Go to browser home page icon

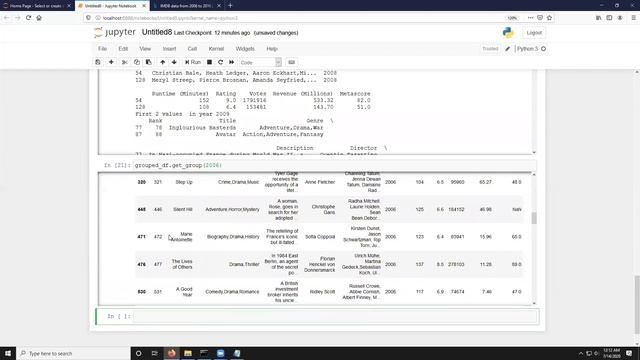click(39, 18)
